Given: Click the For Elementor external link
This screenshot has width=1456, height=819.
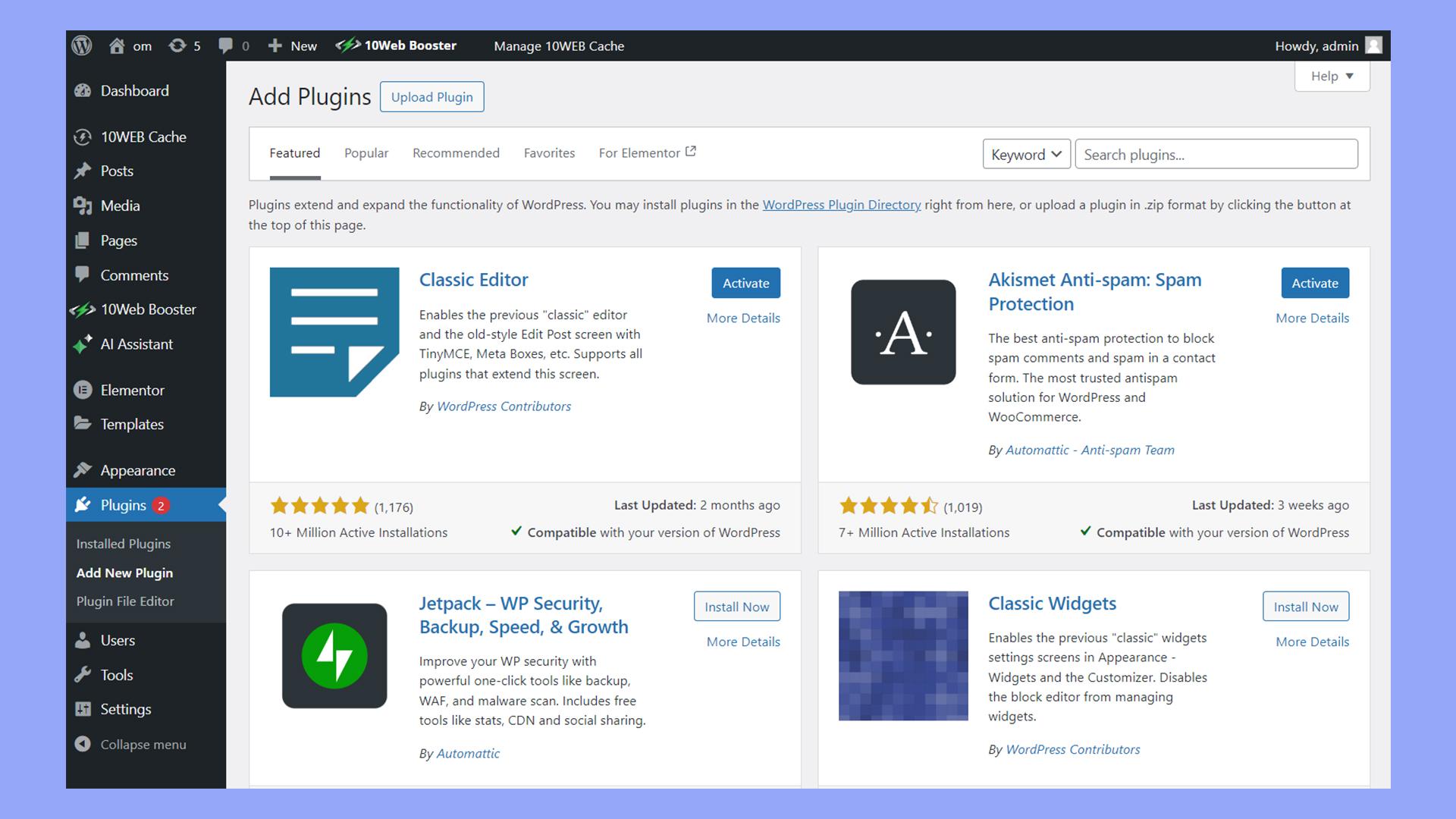Looking at the screenshot, I should click(646, 152).
